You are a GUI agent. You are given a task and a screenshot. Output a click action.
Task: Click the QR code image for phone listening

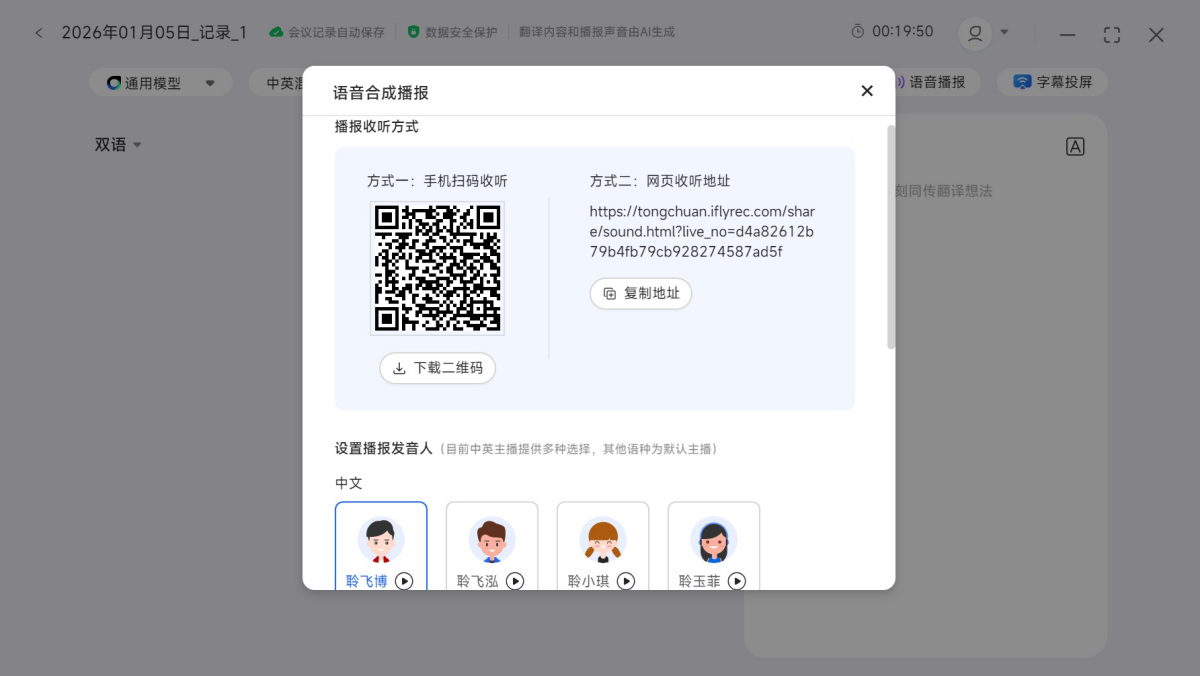click(x=437, y=268)
